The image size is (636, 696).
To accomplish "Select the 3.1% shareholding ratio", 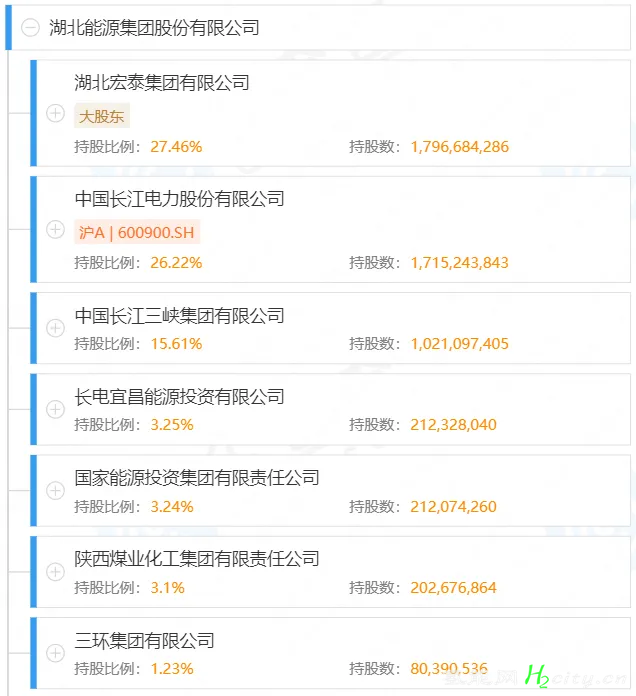I will 167,588.
